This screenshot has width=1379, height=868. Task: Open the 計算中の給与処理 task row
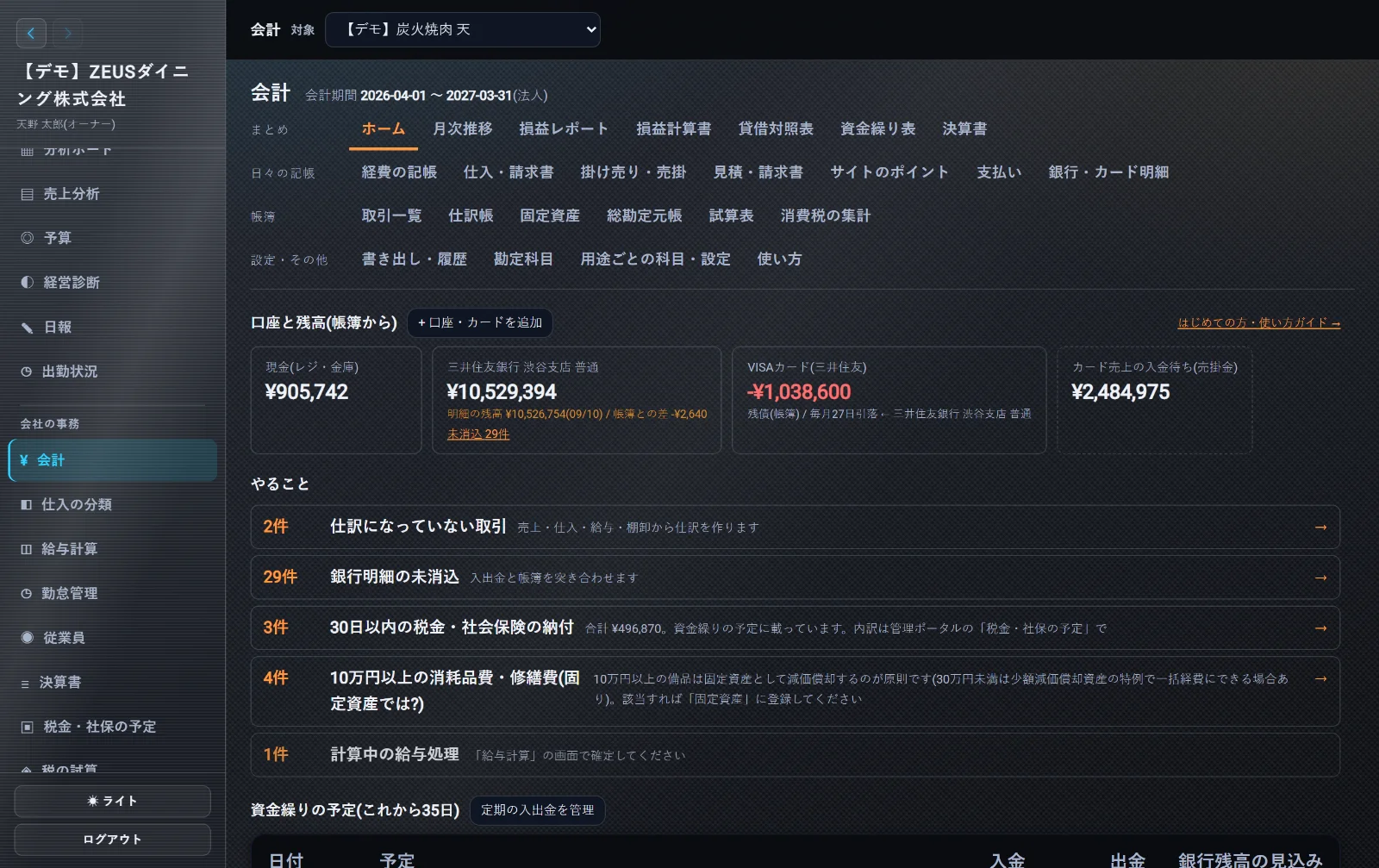795,755
